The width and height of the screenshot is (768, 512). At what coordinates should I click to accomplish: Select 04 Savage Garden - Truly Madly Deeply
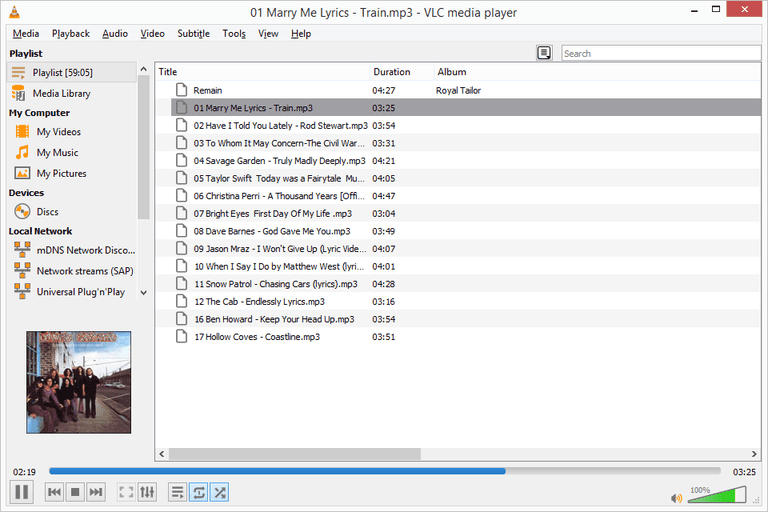tap(458, 161)
